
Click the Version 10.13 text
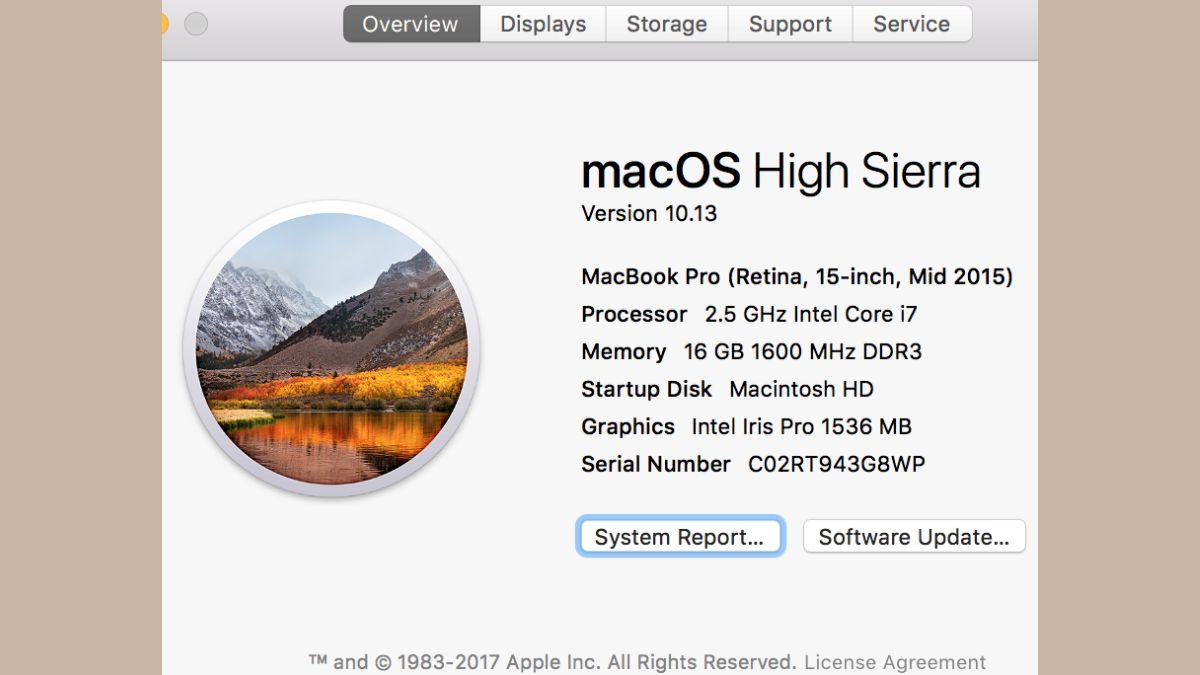pos(649,213)
